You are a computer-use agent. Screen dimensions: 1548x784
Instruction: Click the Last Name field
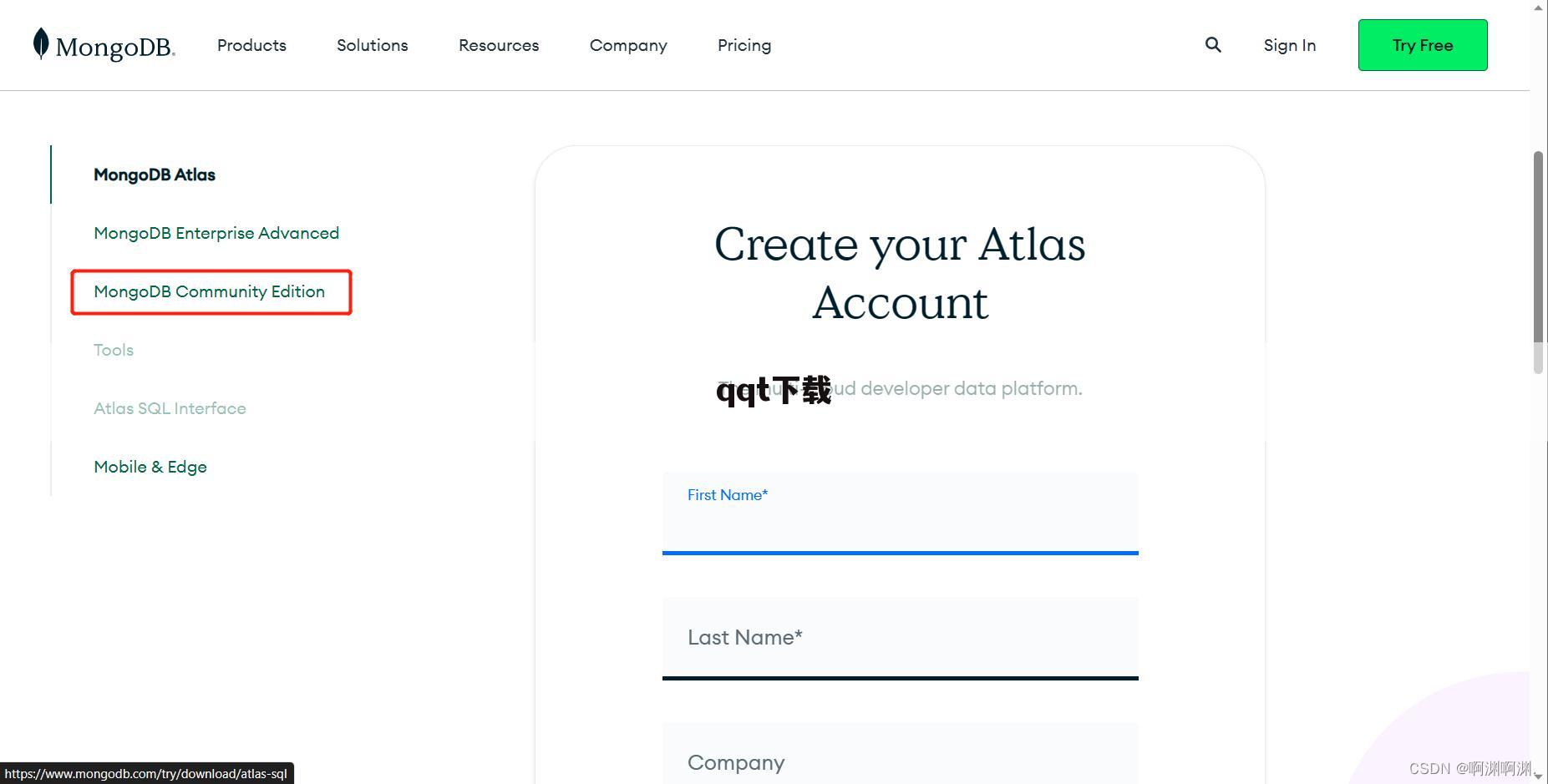[901, 639]
